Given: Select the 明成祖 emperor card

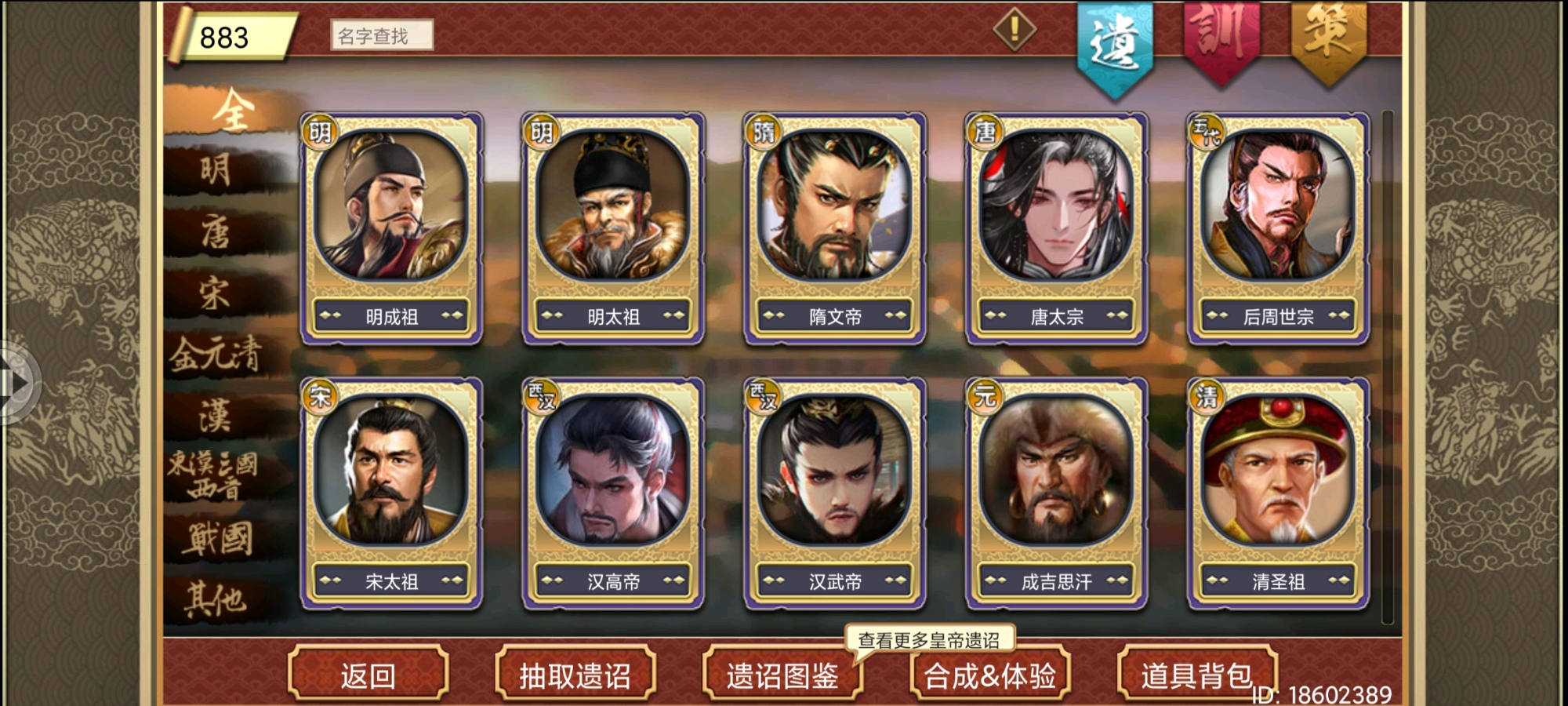Looking at the screenshot, I should coord(391,228).
